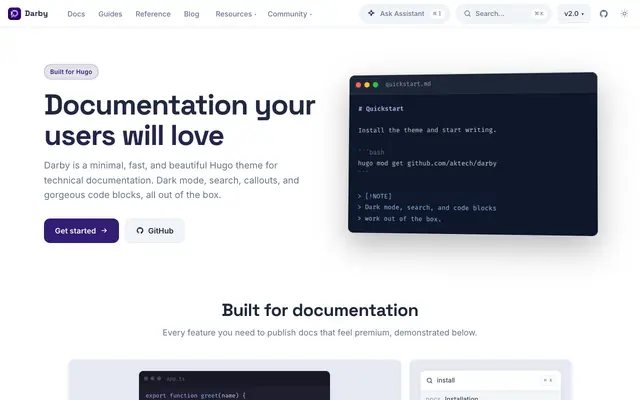Viewport: 640px width, 400px height.
Task: Click the magnifier icon in header search
Action: tap(467, 13)
